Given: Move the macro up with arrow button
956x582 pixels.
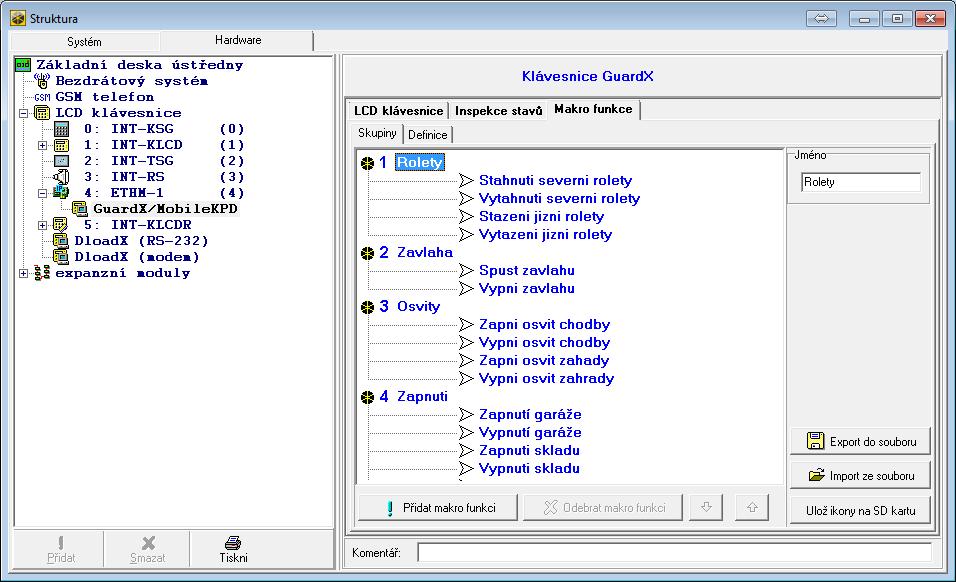Looking at the screenshot, I should [752, 508].
